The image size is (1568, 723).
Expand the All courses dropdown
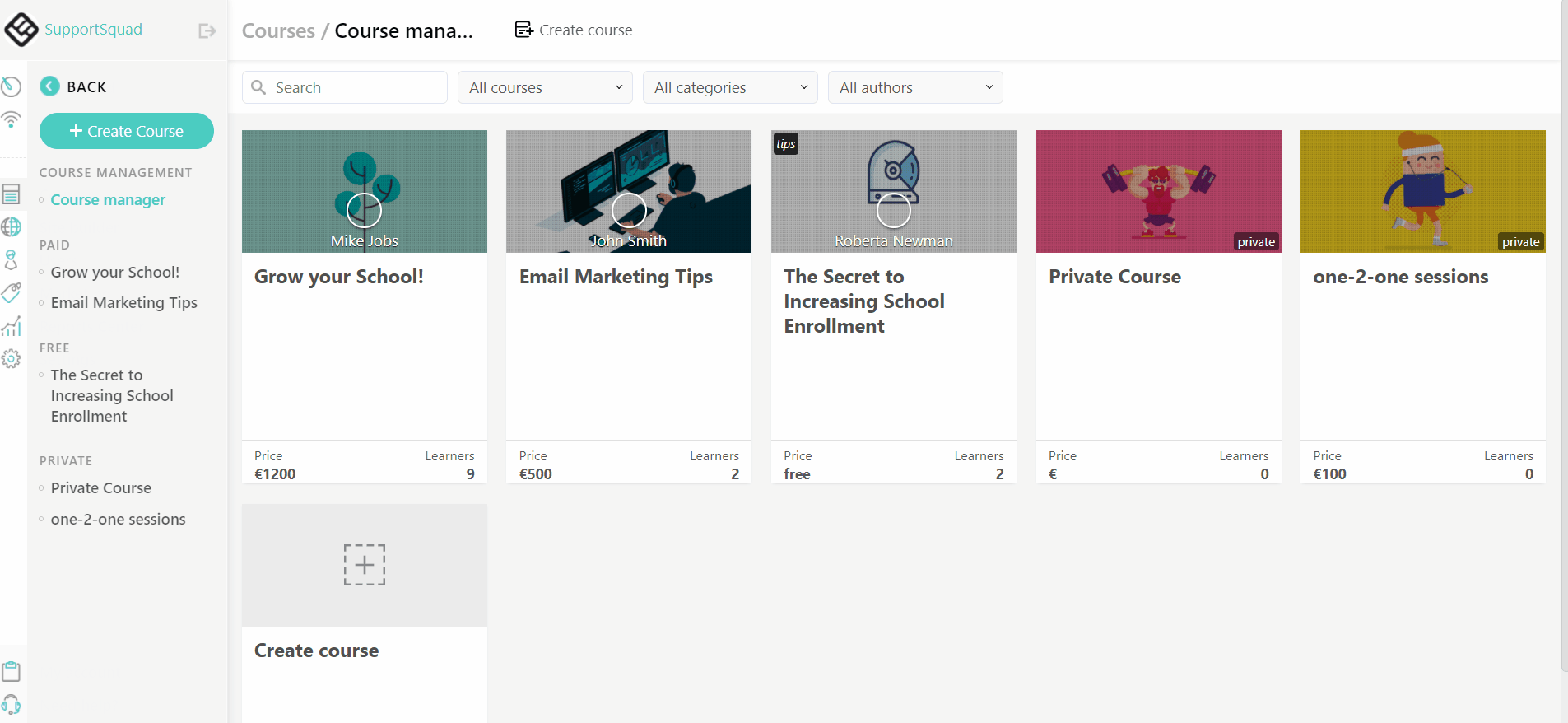[545, 87]
